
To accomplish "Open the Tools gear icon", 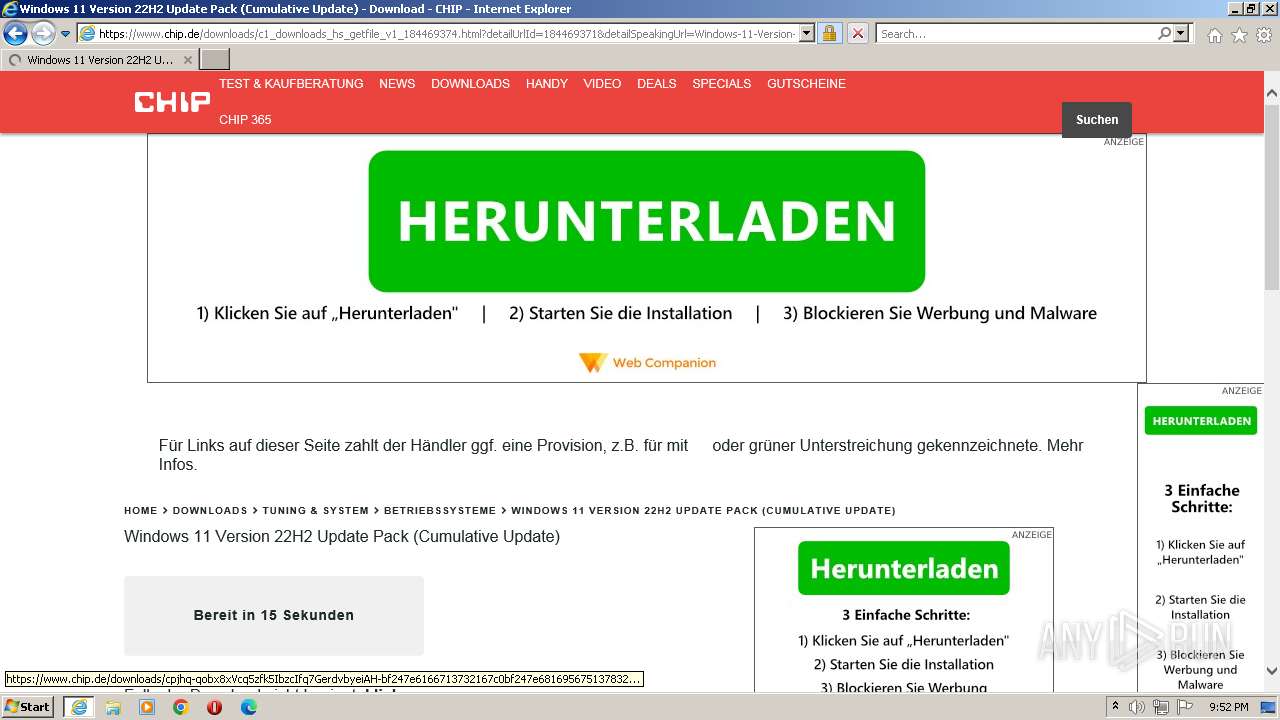I will [x=1264, y=35].
